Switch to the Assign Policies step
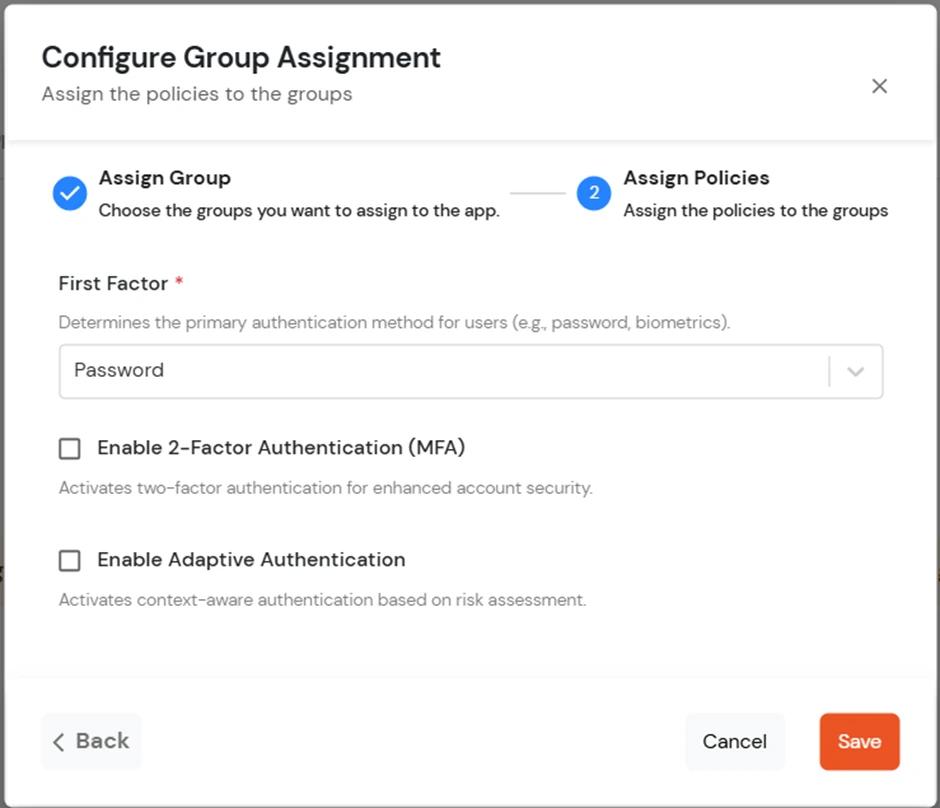940x808 pixels. [696, 178]
